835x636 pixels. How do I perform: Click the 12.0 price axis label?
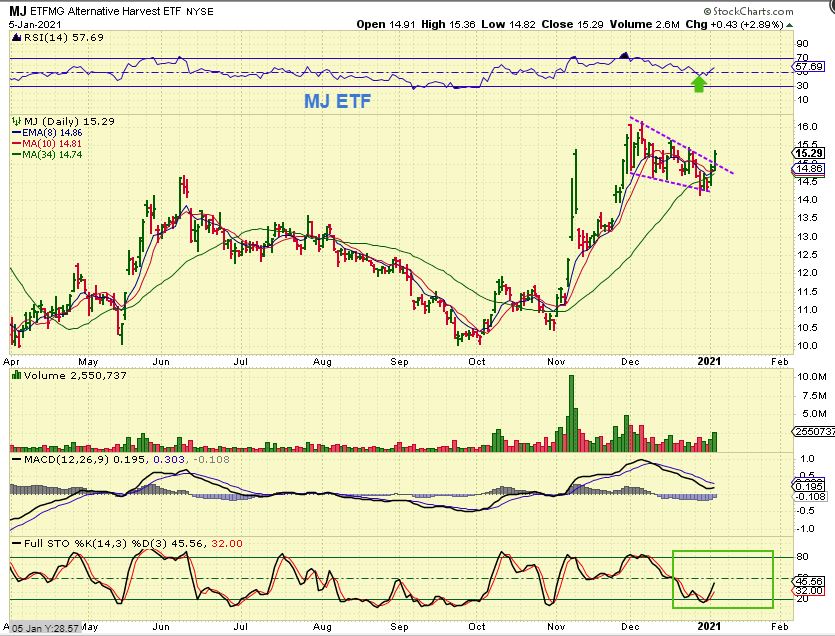click(807, 273)
